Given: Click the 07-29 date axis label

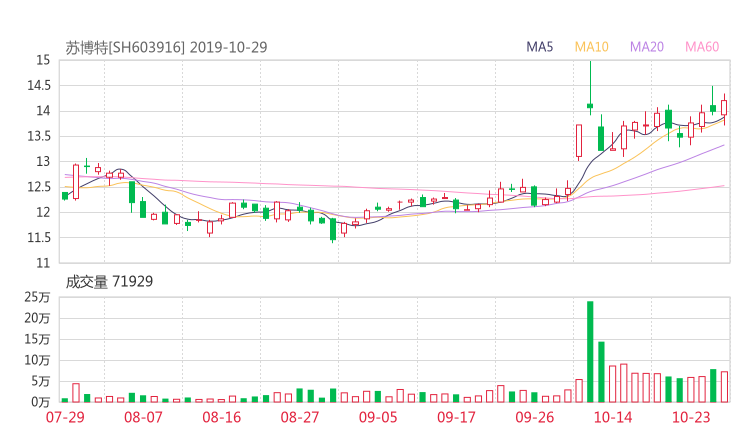Looking at the screenshot, I should pos(65,417).
